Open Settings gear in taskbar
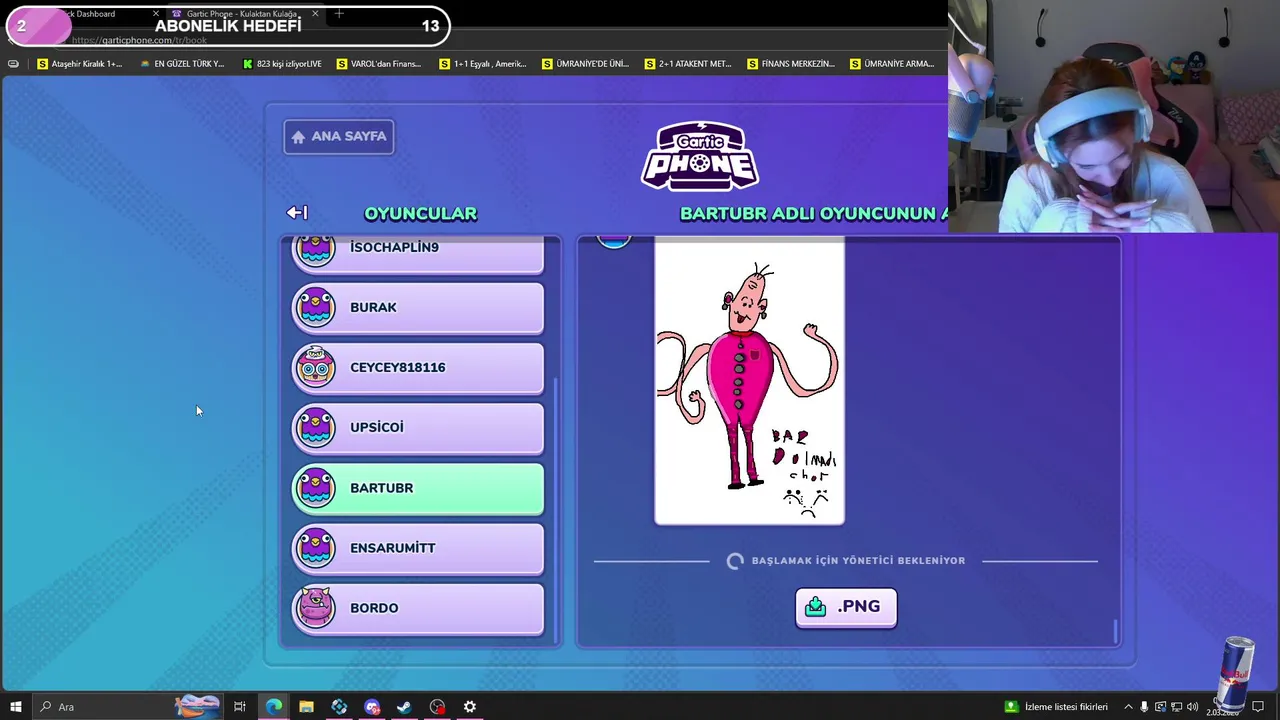The image size is (1280, 720). (x=469, y=707)
